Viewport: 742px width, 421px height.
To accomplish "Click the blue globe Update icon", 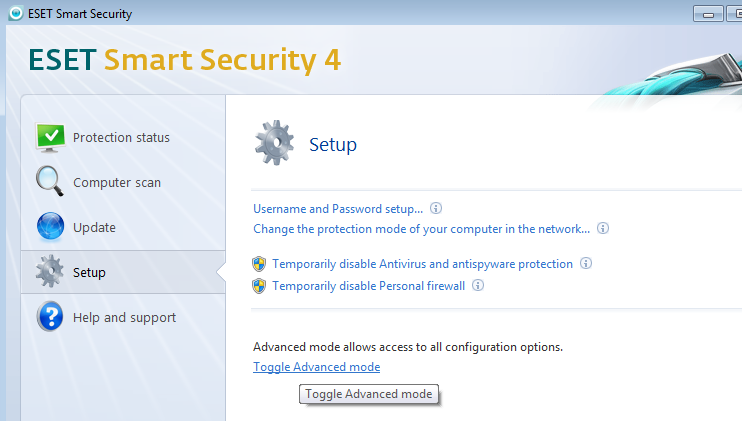I will click(50, 227).
